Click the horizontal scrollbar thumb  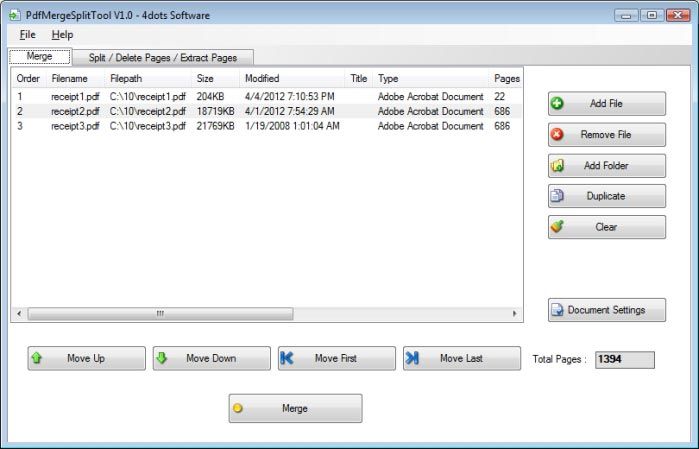tap(160, 313)
